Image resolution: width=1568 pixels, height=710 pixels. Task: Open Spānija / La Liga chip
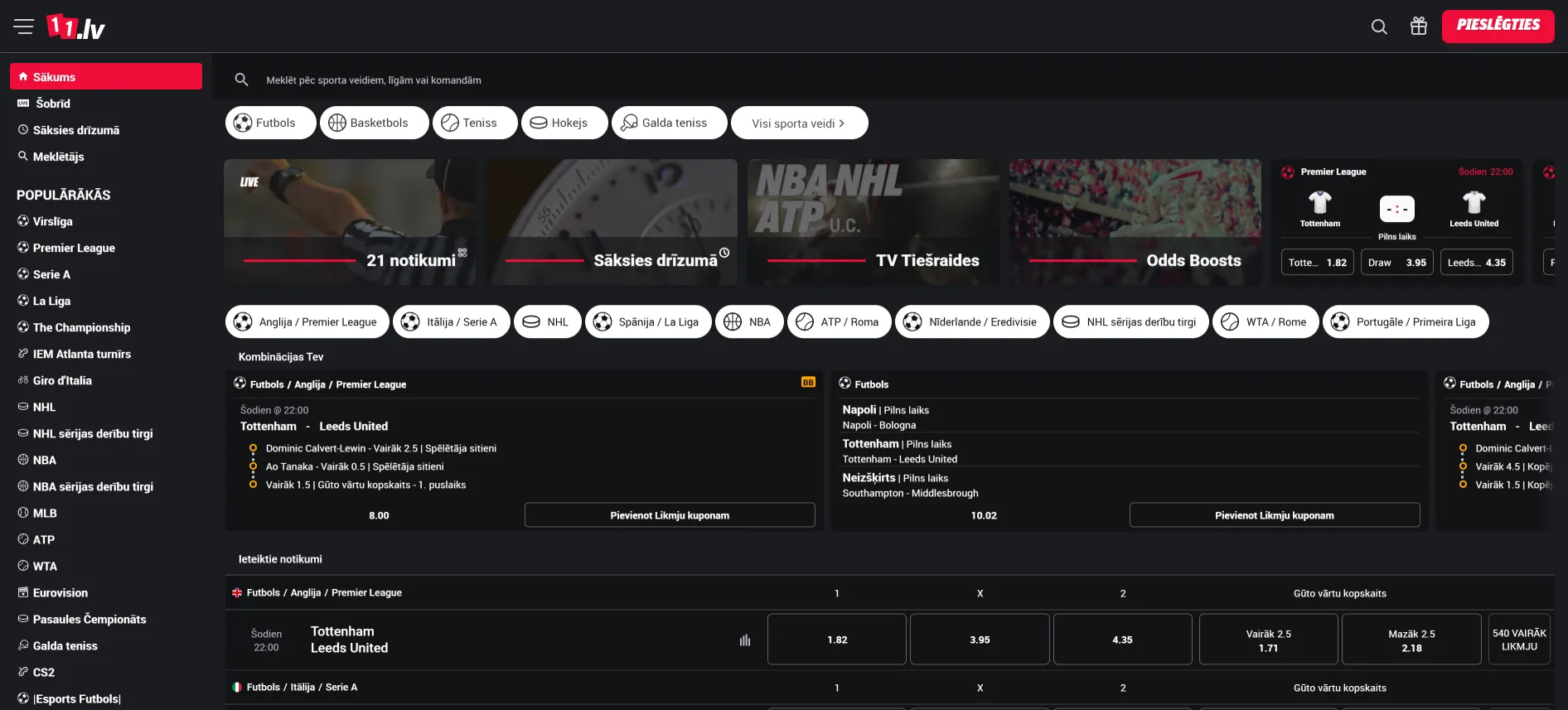648,321
